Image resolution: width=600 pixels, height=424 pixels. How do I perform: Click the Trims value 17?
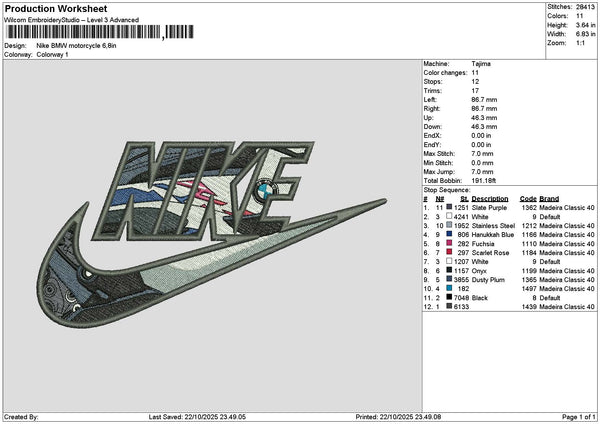[475, 91]
